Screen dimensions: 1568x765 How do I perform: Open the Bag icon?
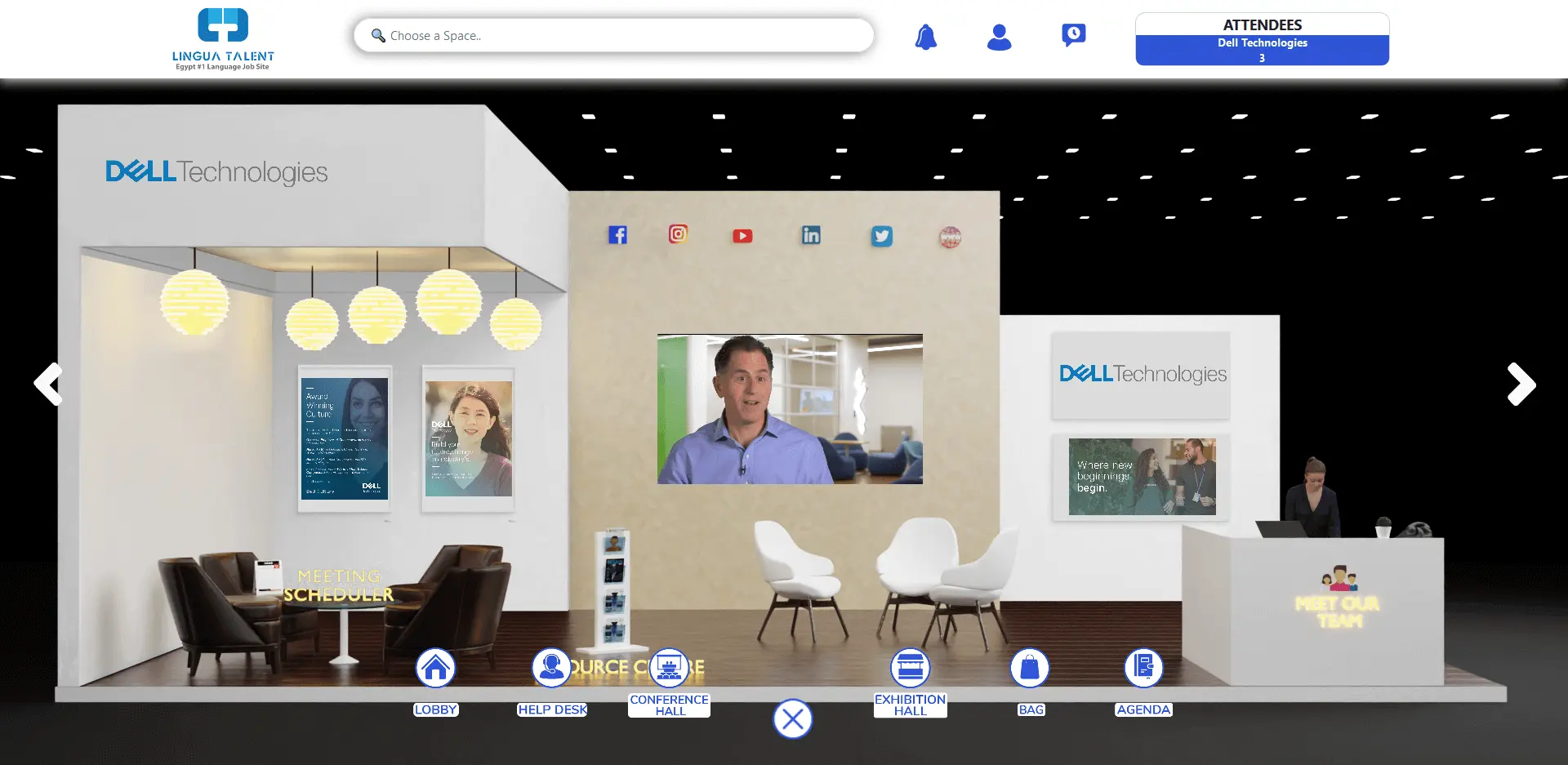pyautogui.click(x=1030, y=668)
